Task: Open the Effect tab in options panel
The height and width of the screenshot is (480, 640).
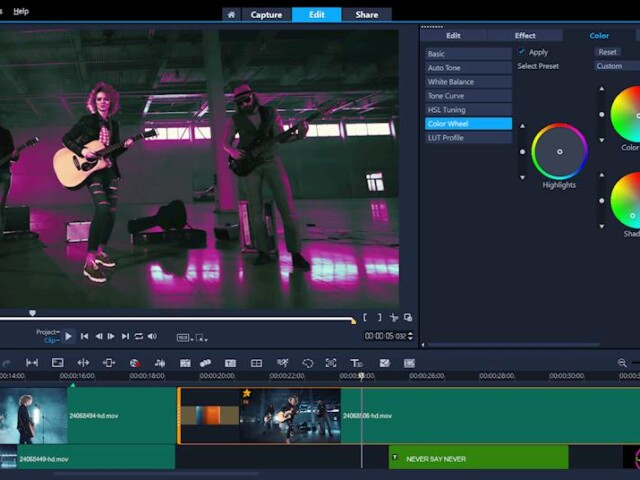Action: tap(525, 35)
